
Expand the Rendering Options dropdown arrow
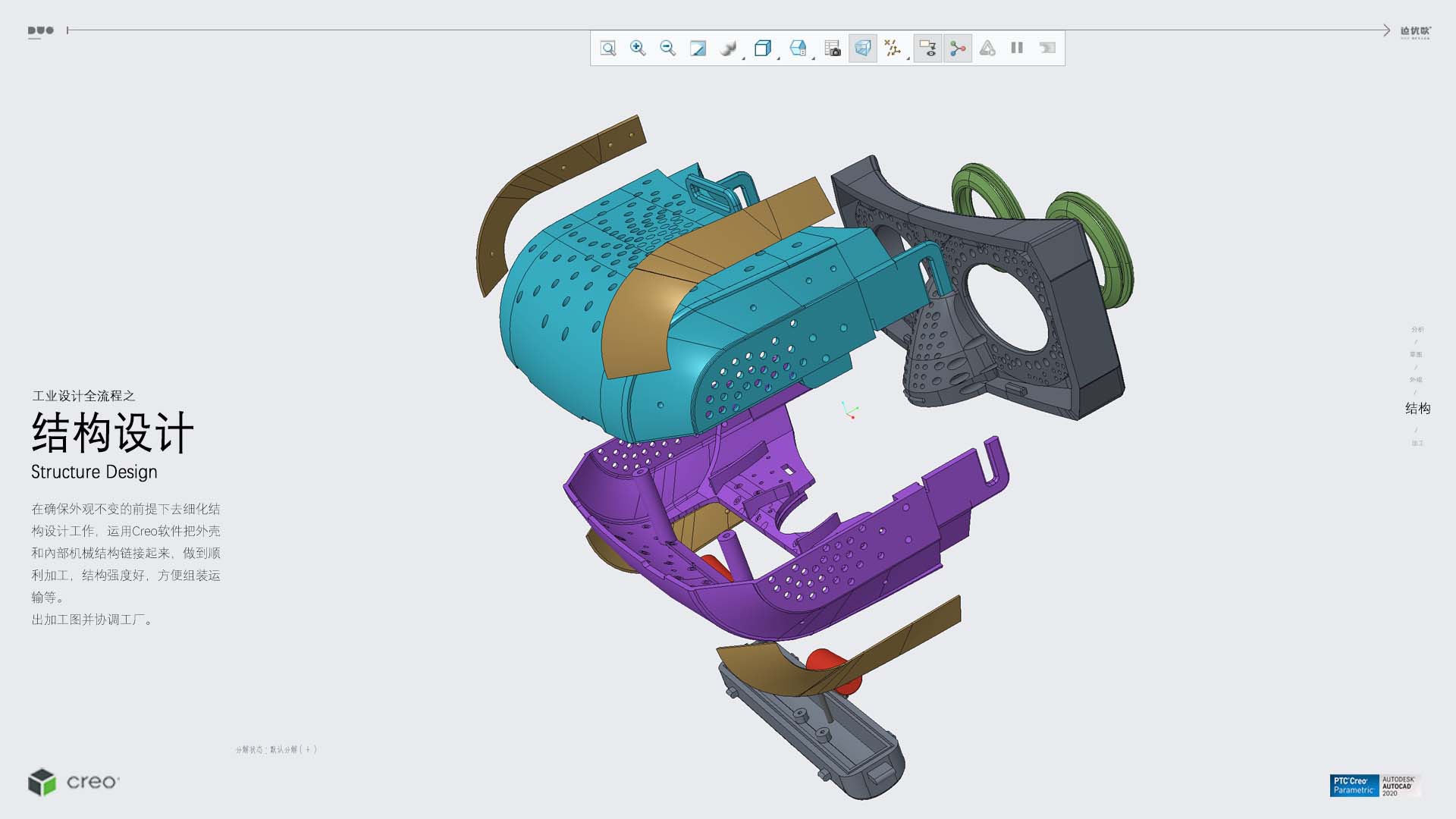click(x=743, y=58)
